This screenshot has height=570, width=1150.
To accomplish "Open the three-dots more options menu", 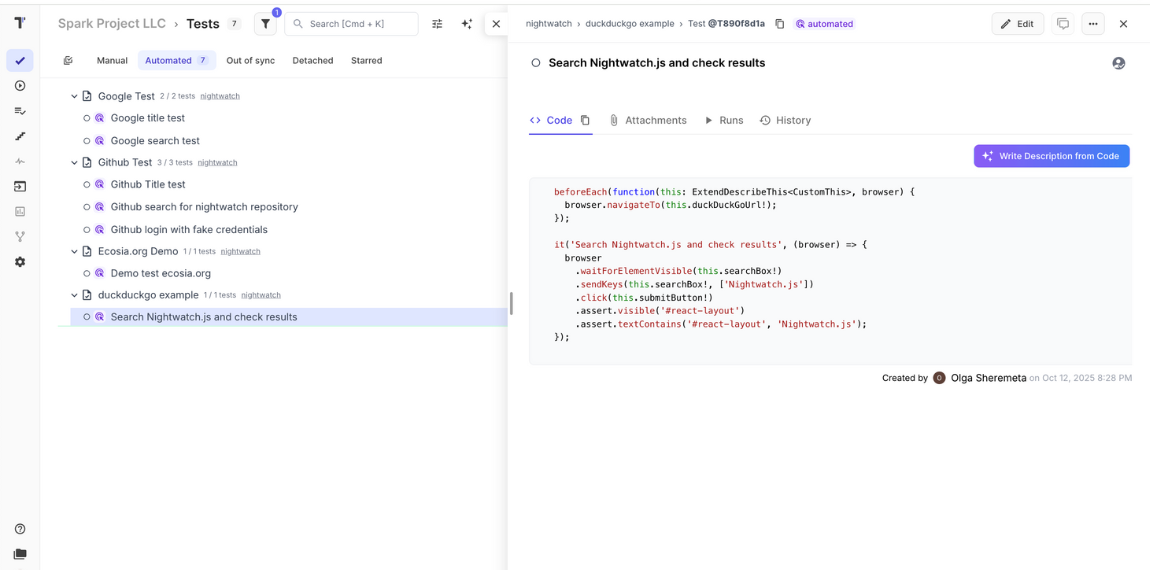I will click(x=1093, y=24).
